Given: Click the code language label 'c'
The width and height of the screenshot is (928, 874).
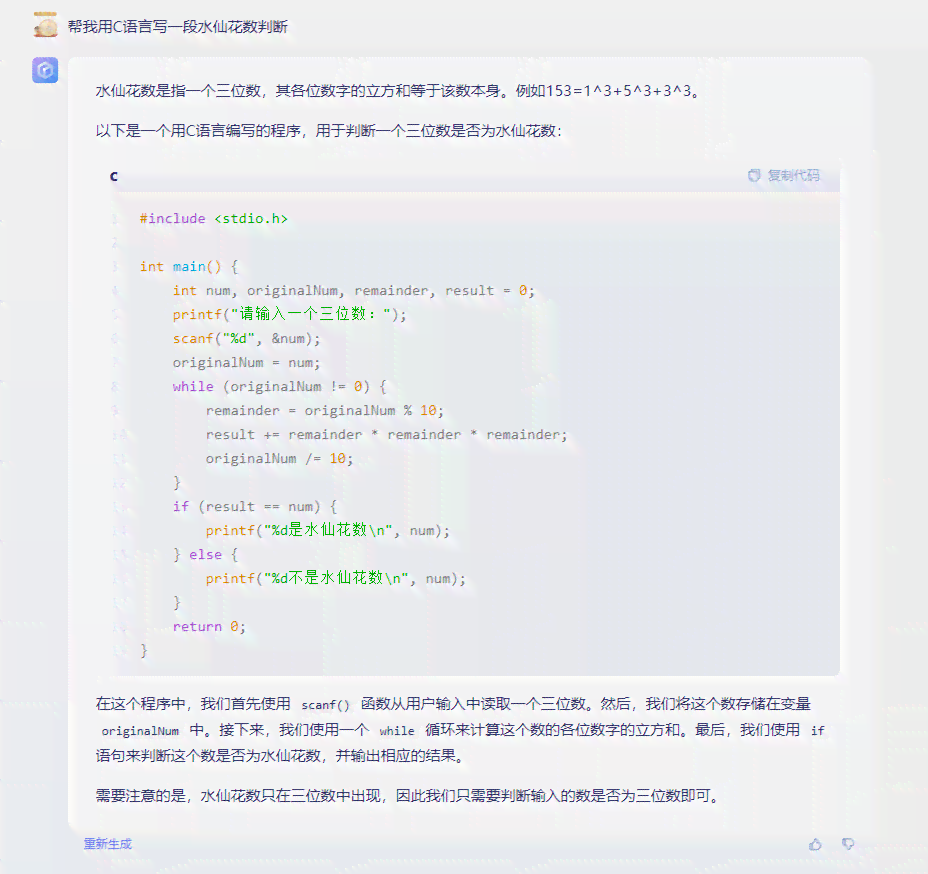Looking at the screenshot, I should click(x=114, y=176).
